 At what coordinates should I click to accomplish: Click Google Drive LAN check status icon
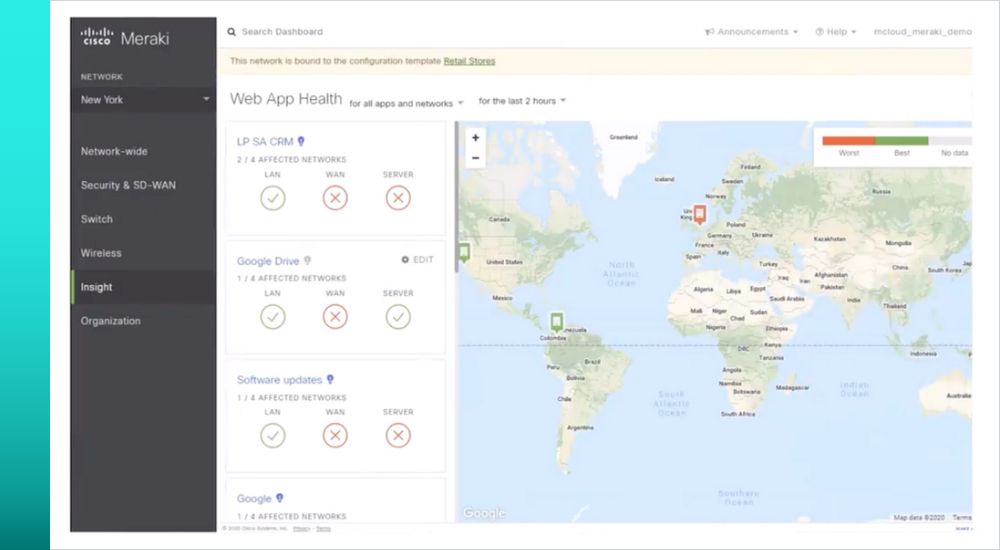click(272, 316)
